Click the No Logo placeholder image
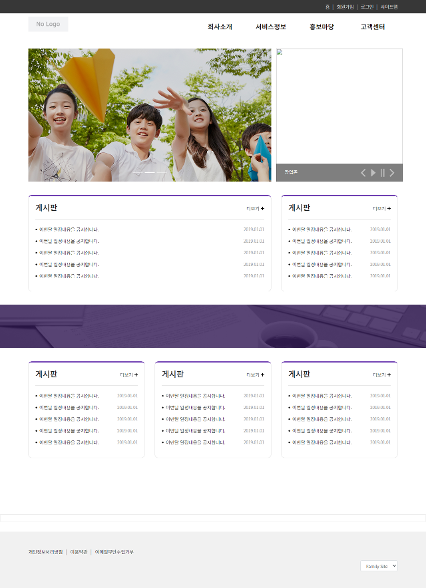 pyautogui.click(x=48, y=24)
